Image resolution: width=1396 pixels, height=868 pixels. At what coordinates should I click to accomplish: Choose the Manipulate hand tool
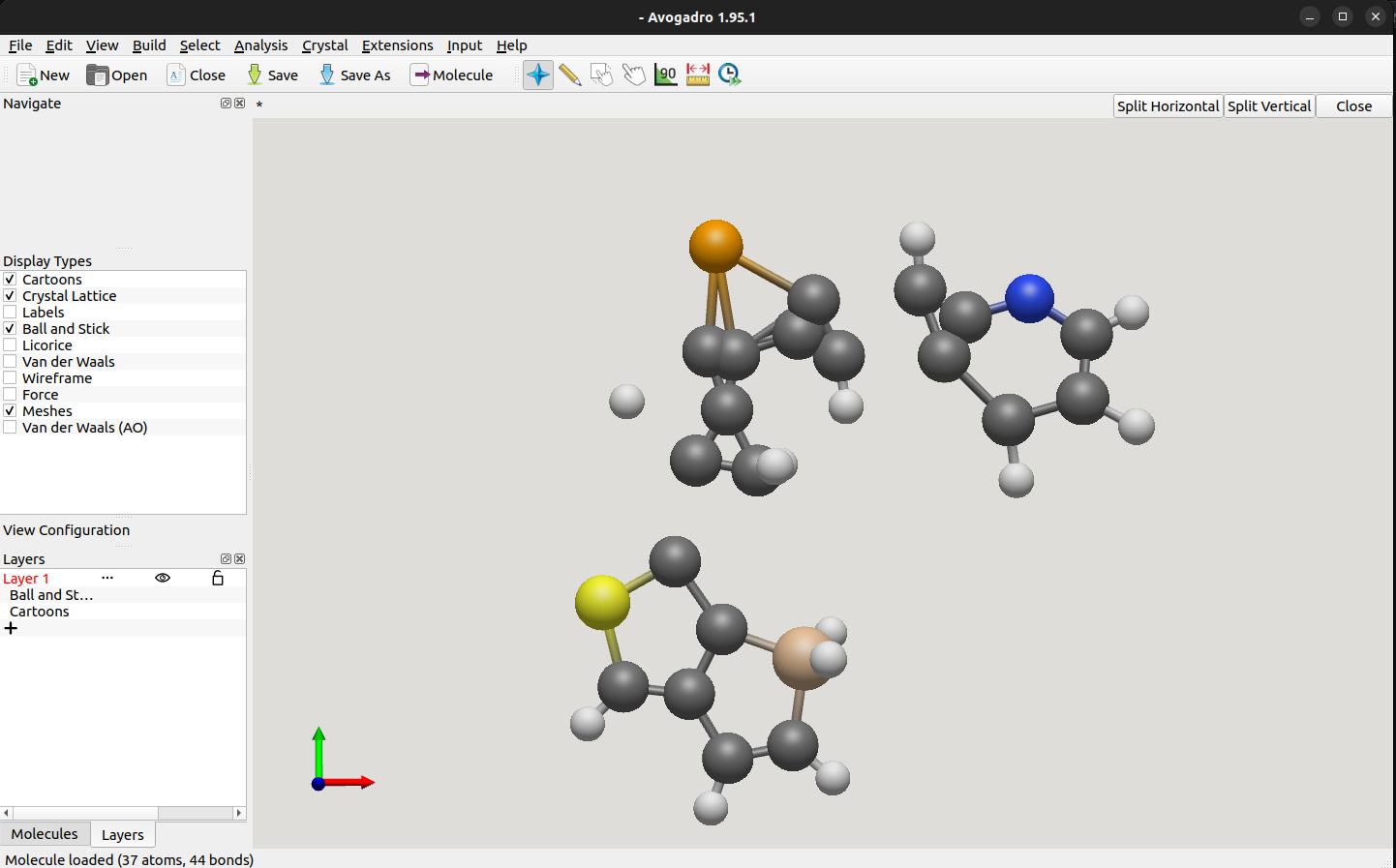coord(634,75)
